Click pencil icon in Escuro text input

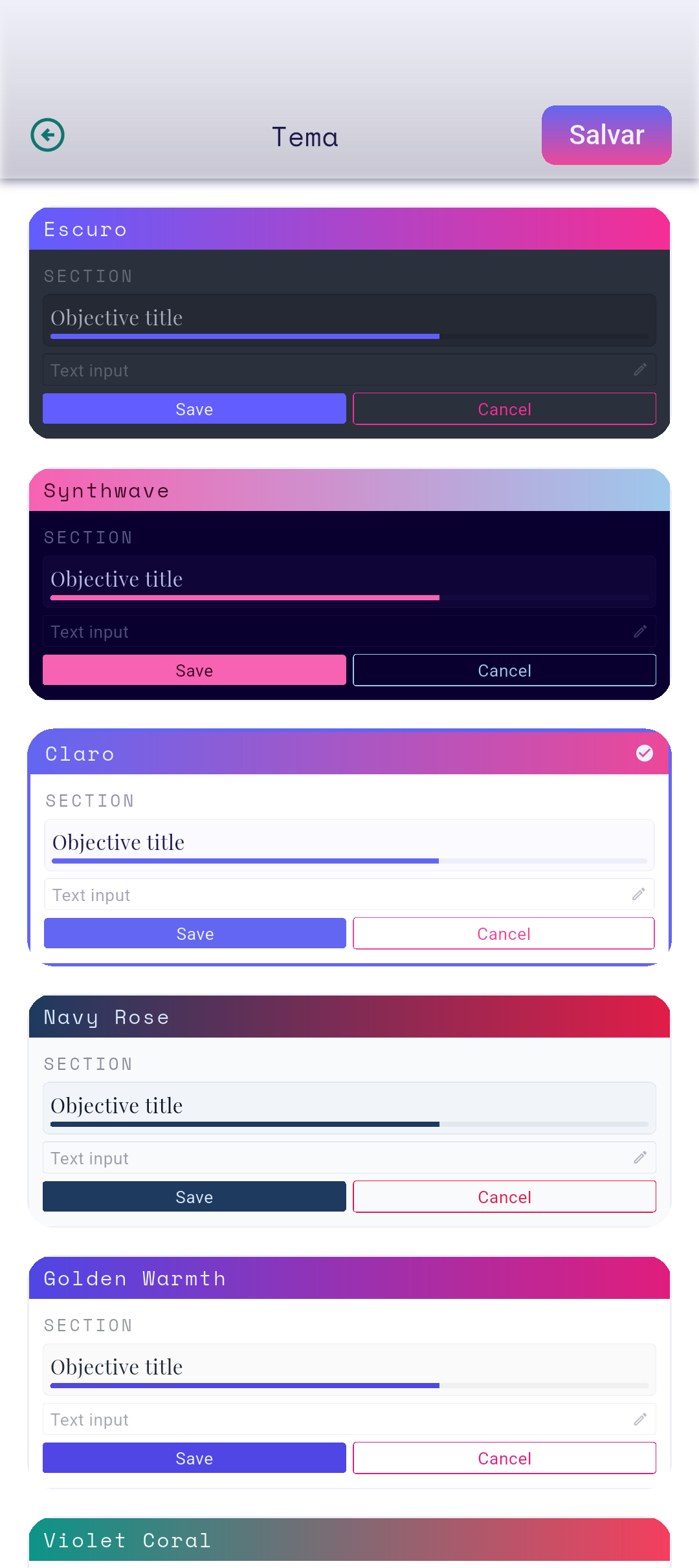(x=640, y=369)
